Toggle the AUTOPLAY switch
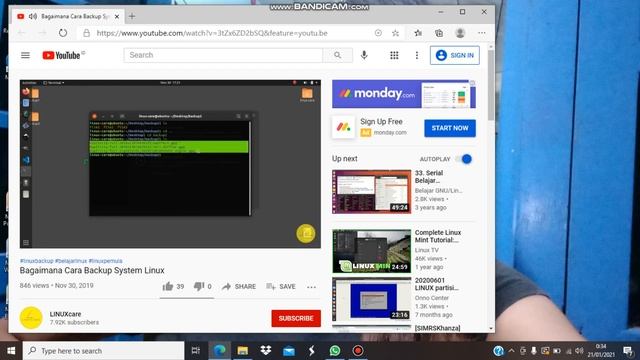Viewport: 640px width, 360px height. point(464,159)
